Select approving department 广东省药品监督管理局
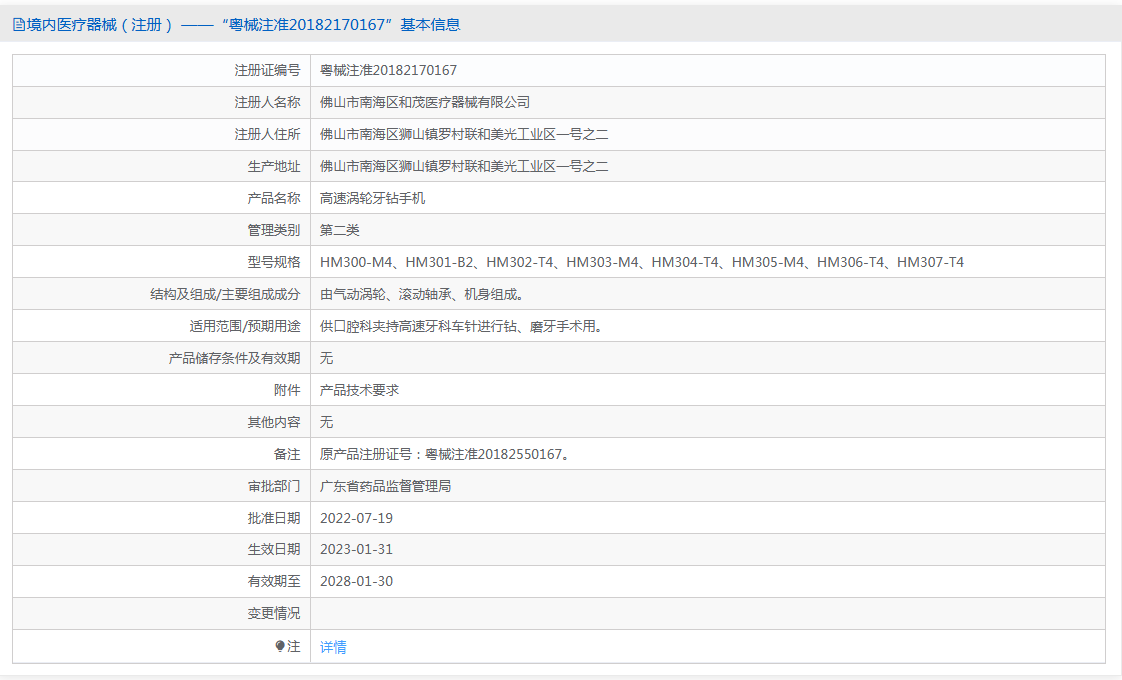 [x=386, y=486]
